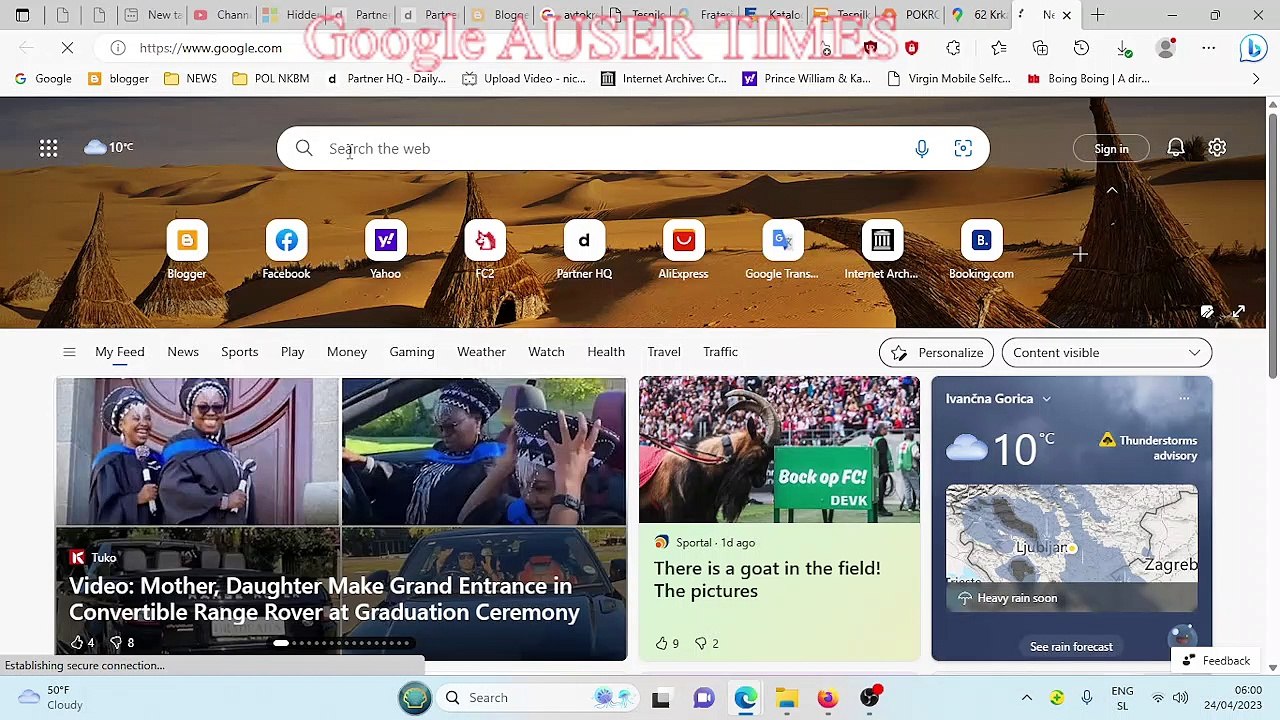Like the goat in the field article

(661, 643)
